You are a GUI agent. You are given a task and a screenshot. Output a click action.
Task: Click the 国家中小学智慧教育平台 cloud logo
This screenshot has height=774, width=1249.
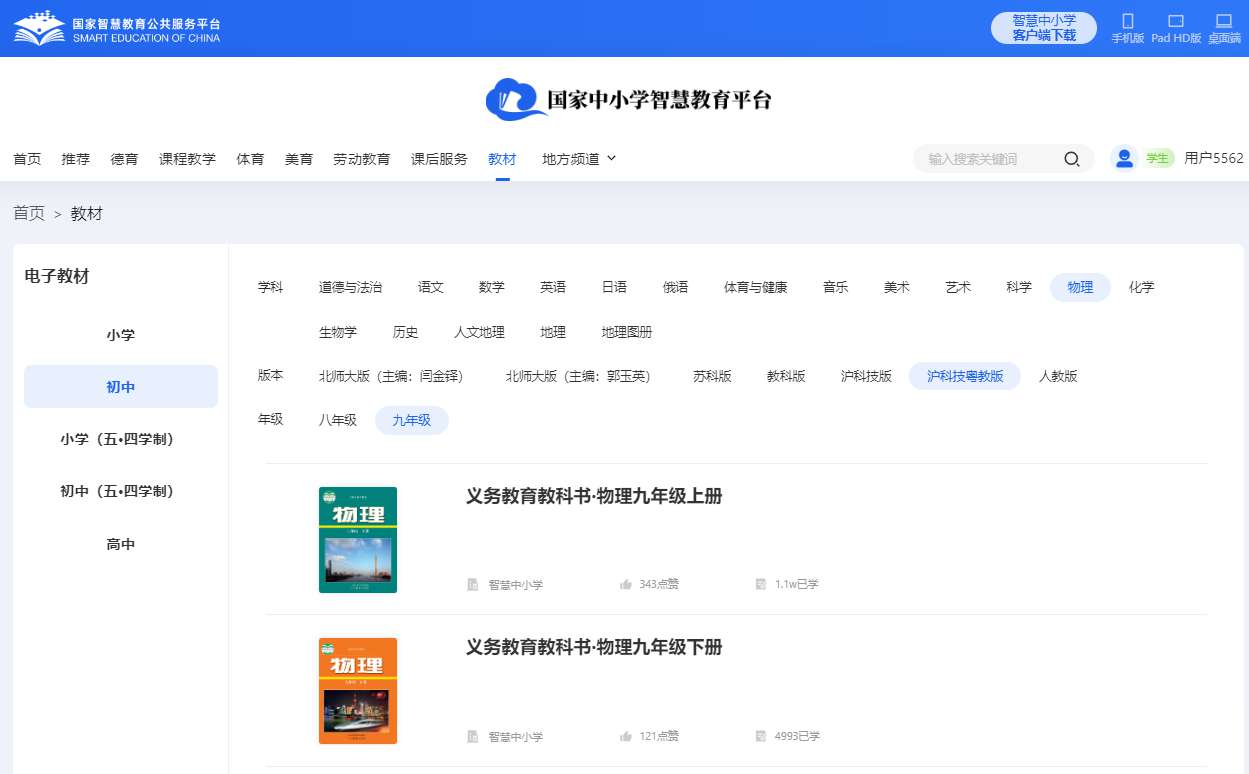(628, 100)
